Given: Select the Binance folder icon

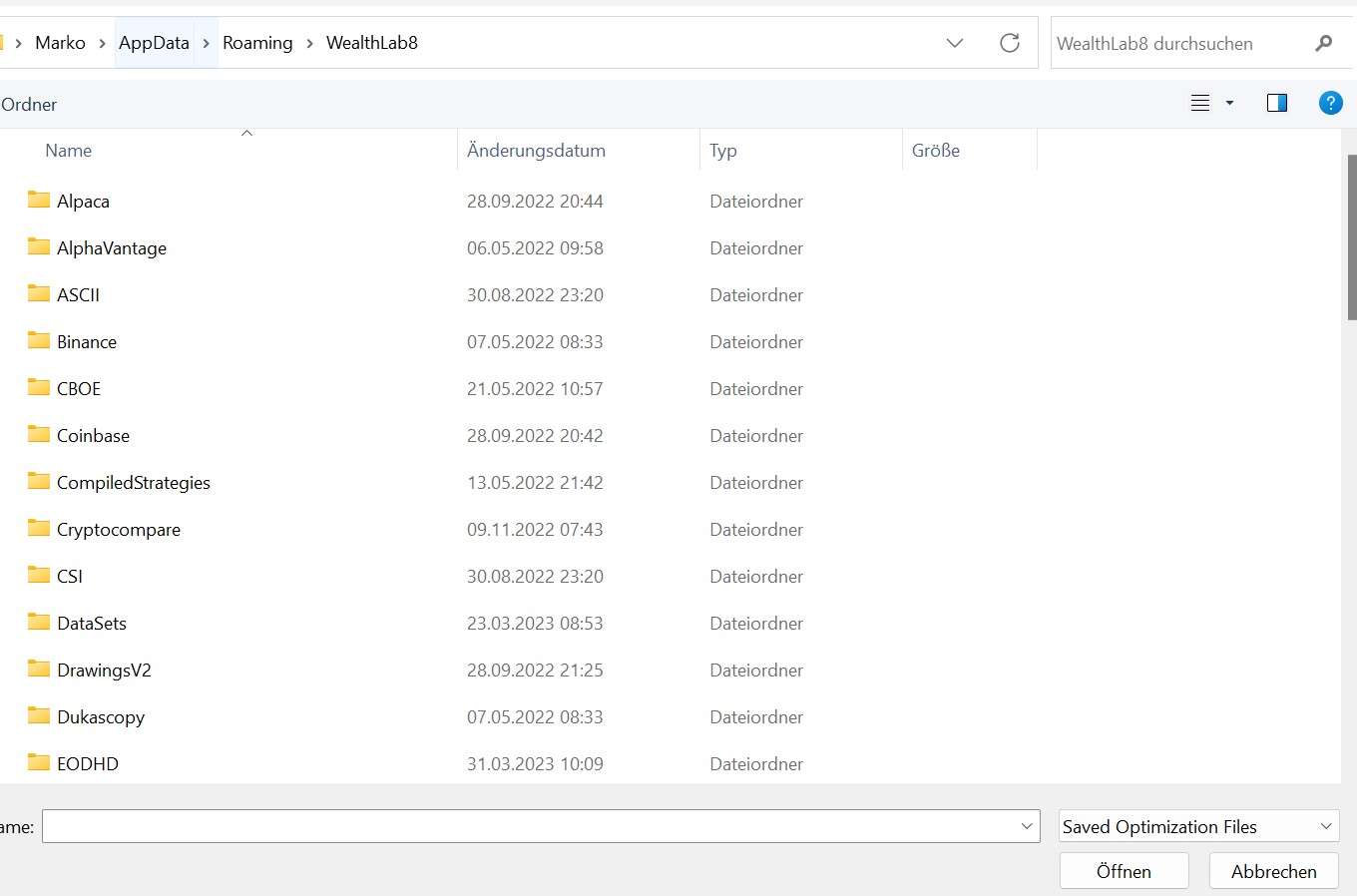Looking at the screenshot, I should (x=39, y=340).
